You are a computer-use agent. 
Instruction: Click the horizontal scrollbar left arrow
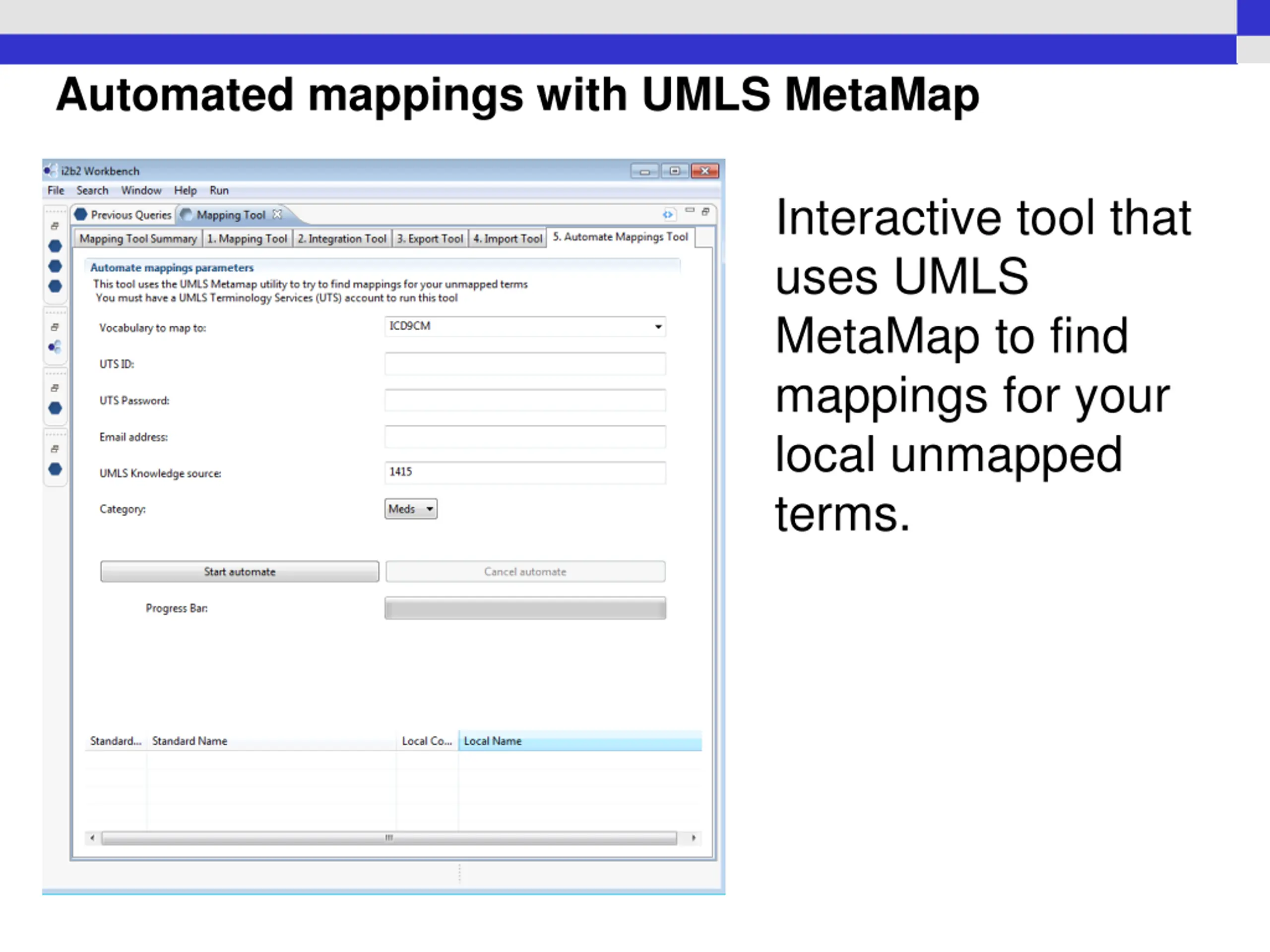tap(92, 838)
